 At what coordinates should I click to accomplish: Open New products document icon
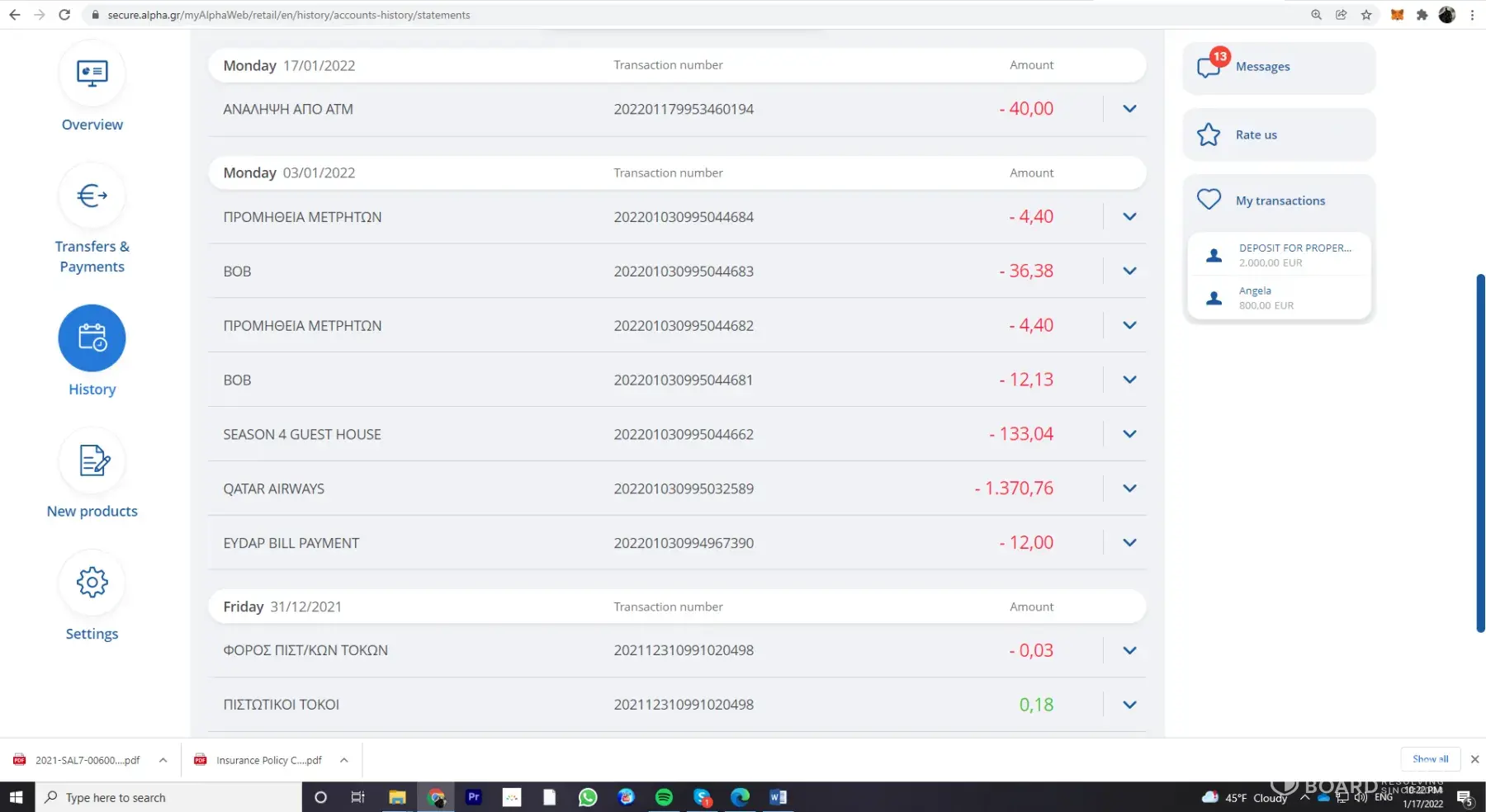(x=92, y=460)
